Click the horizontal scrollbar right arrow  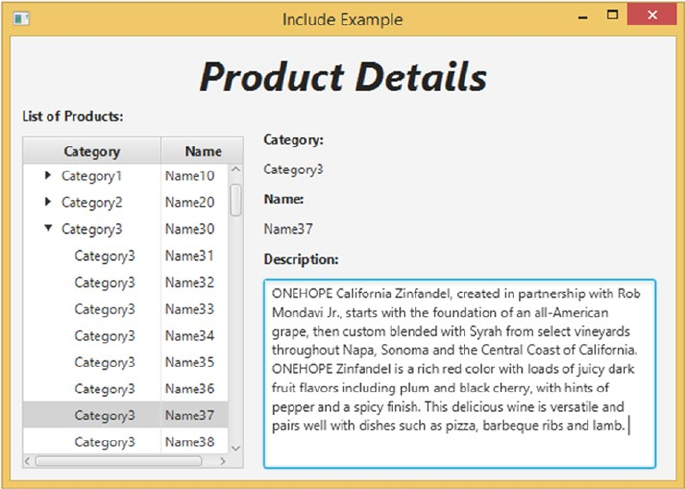[x=223, y=461]
